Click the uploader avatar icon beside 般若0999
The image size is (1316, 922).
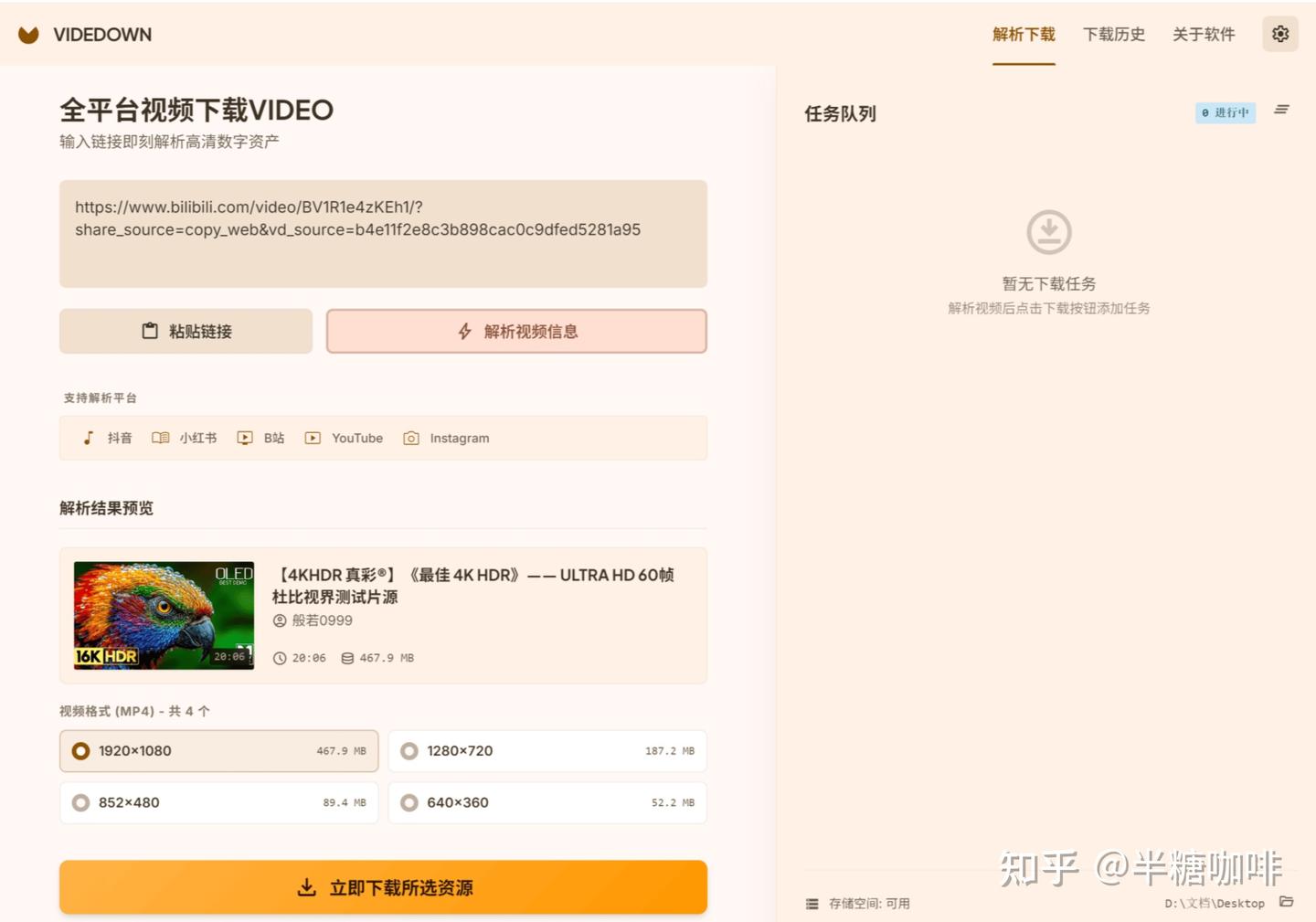click(280, 620)
